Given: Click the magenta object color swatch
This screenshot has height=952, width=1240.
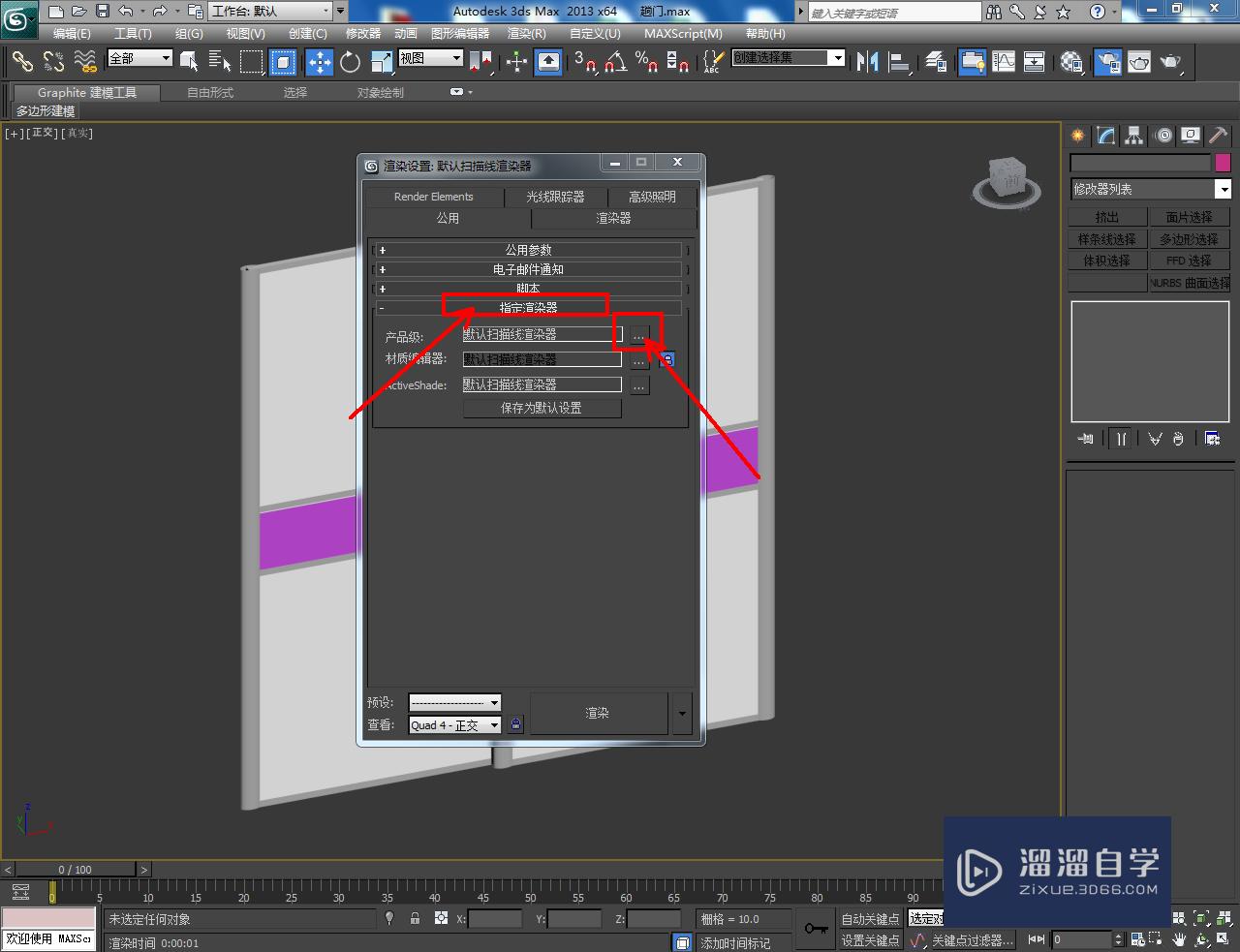Looking at the screenshot, I should pos(1223,163).
